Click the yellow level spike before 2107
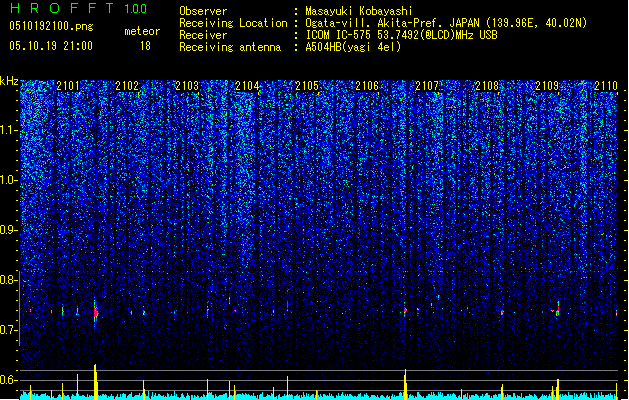Viewport: 629px width, 400px height. point(406,384)
